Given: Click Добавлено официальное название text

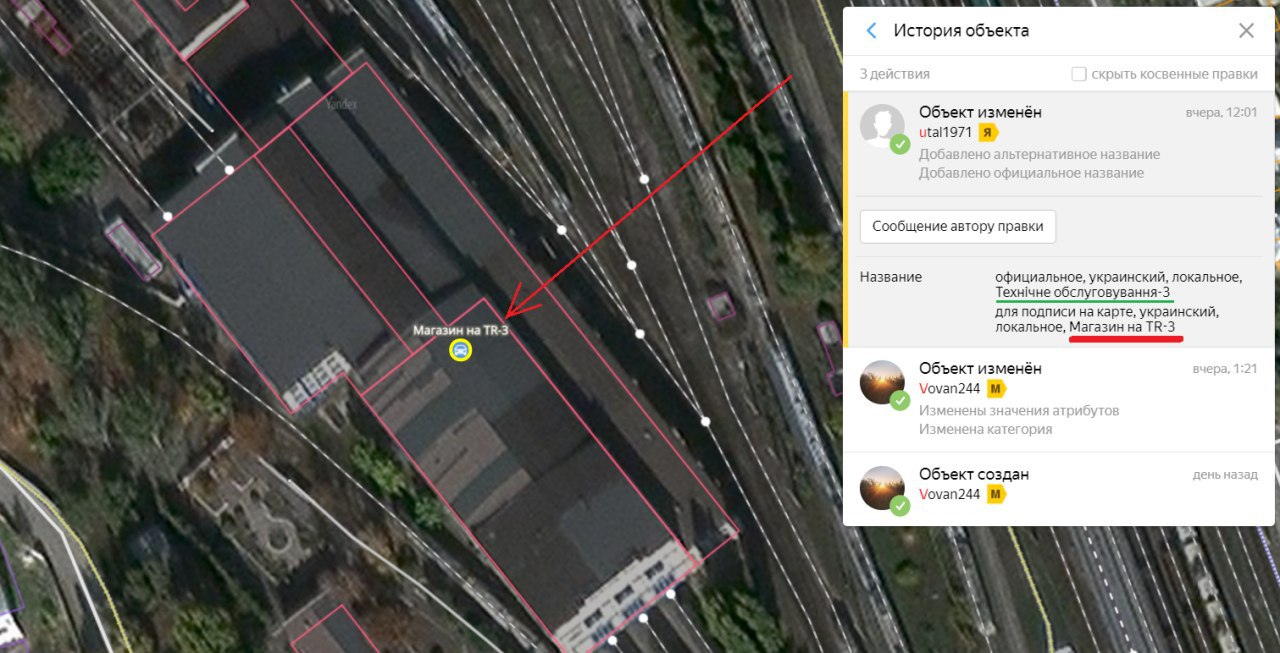Looking at the screenshot, I should tap(1031, 173).
